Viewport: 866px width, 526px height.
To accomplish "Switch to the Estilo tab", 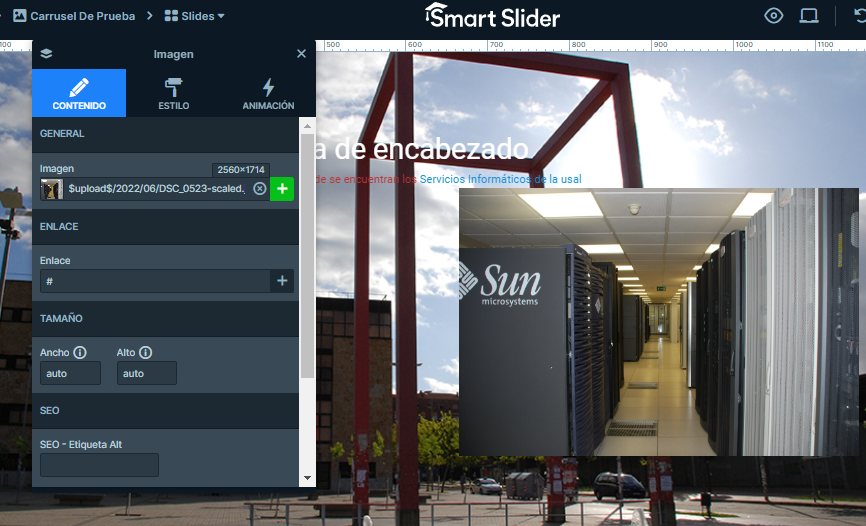I will point(173,93).
